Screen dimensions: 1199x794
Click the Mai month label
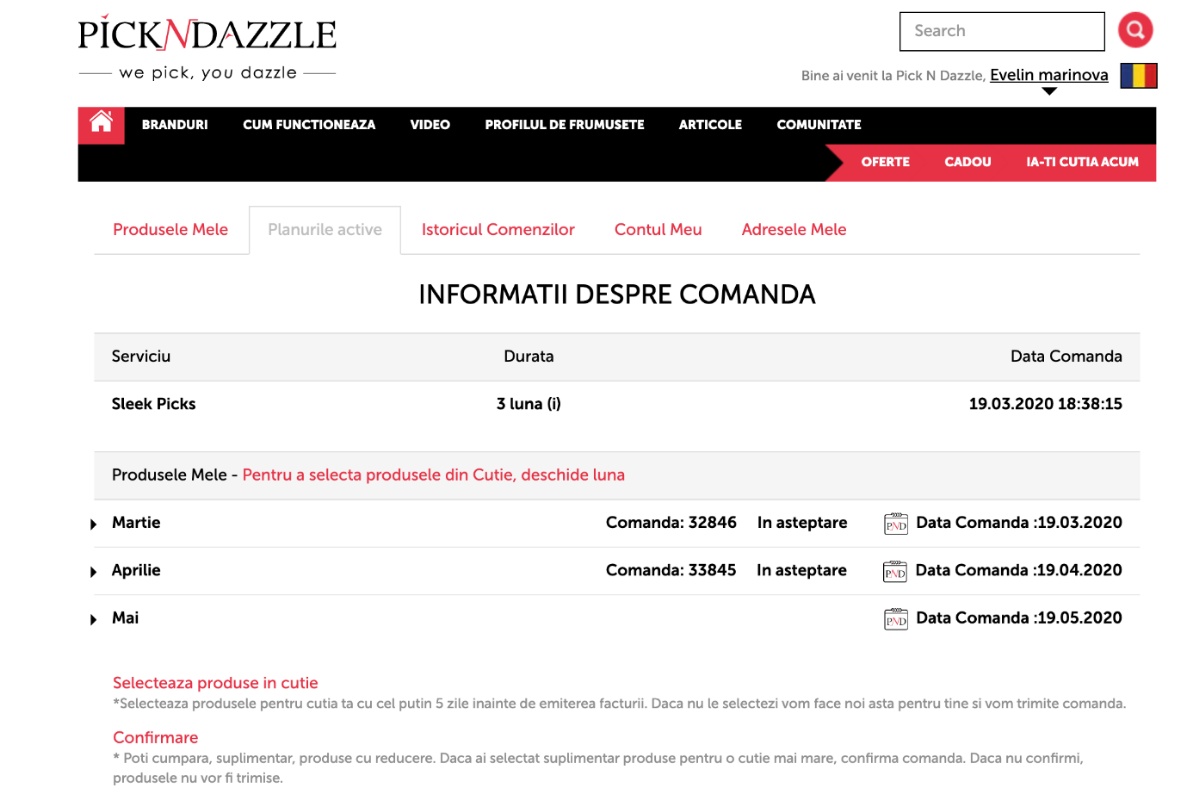coord(125,618)
